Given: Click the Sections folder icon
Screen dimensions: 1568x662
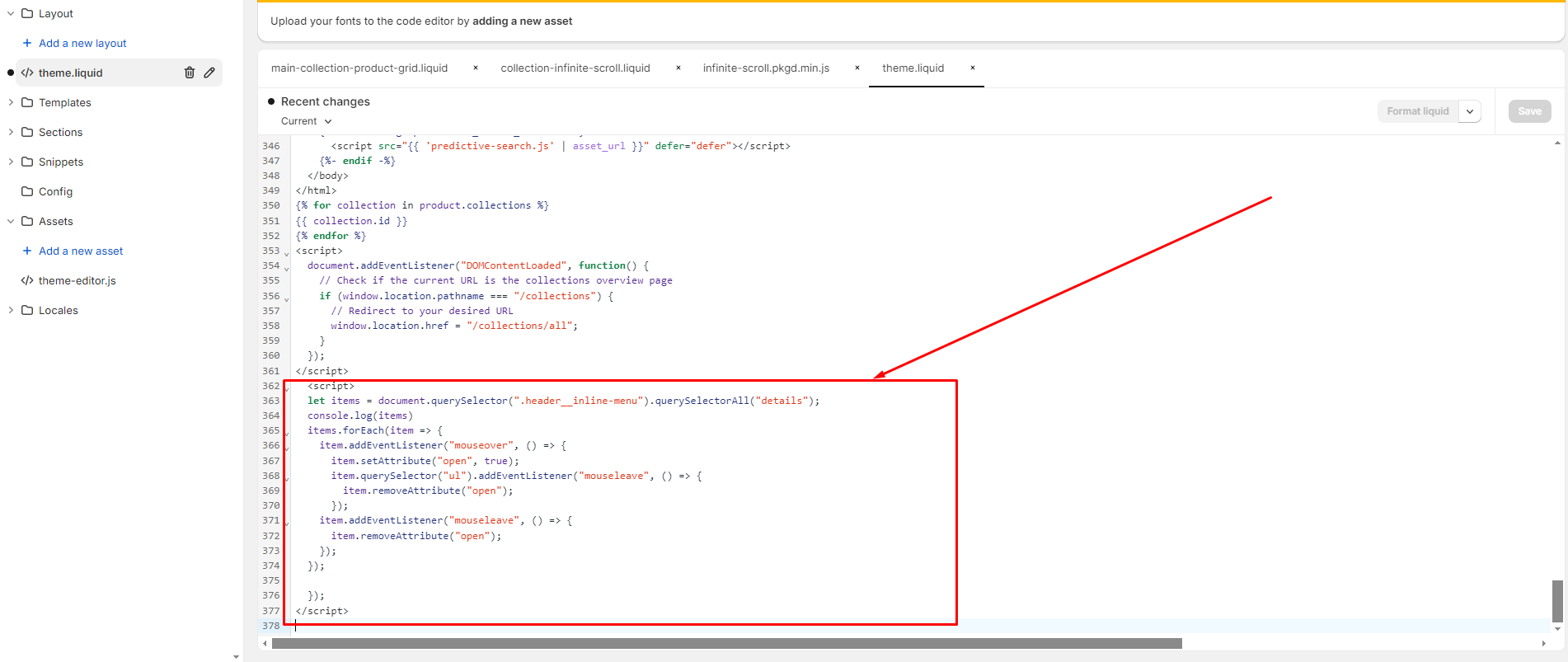Looking at the screenshot, I should click(x=27, y=132).
